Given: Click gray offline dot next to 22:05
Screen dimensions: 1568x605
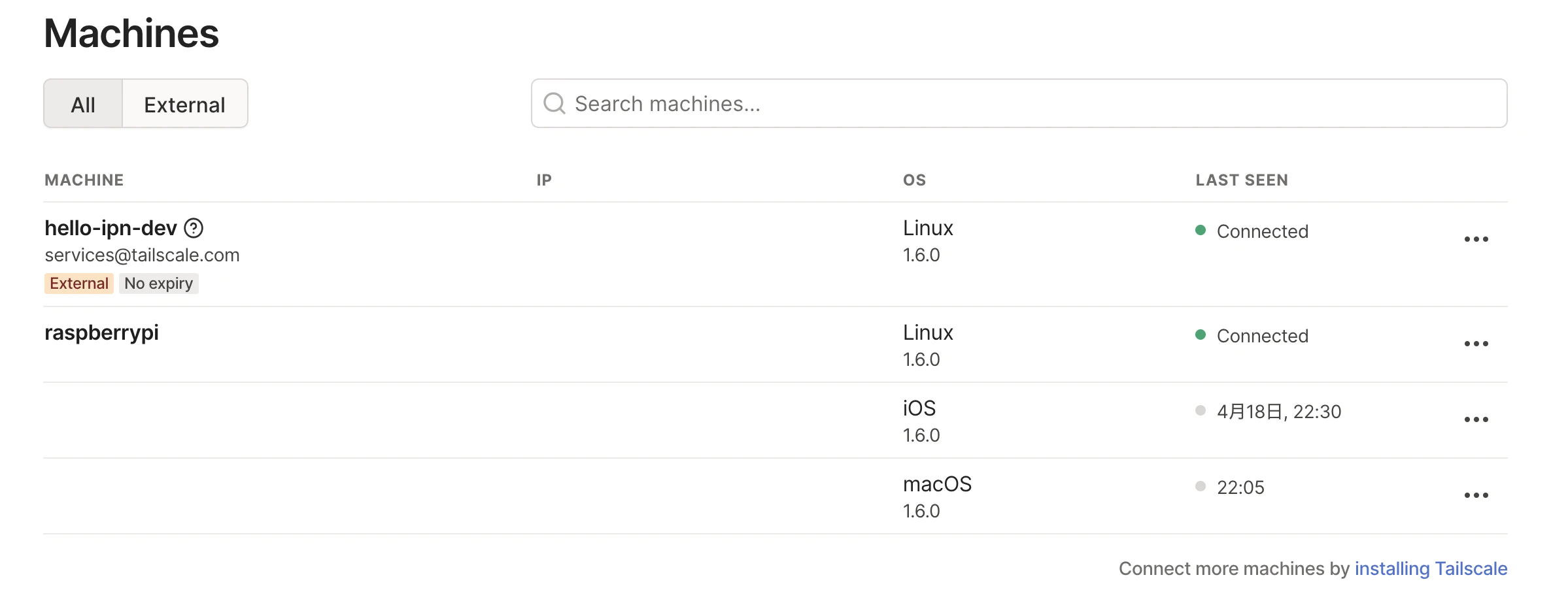Looking at the screenshot, I should [1201, 486].
